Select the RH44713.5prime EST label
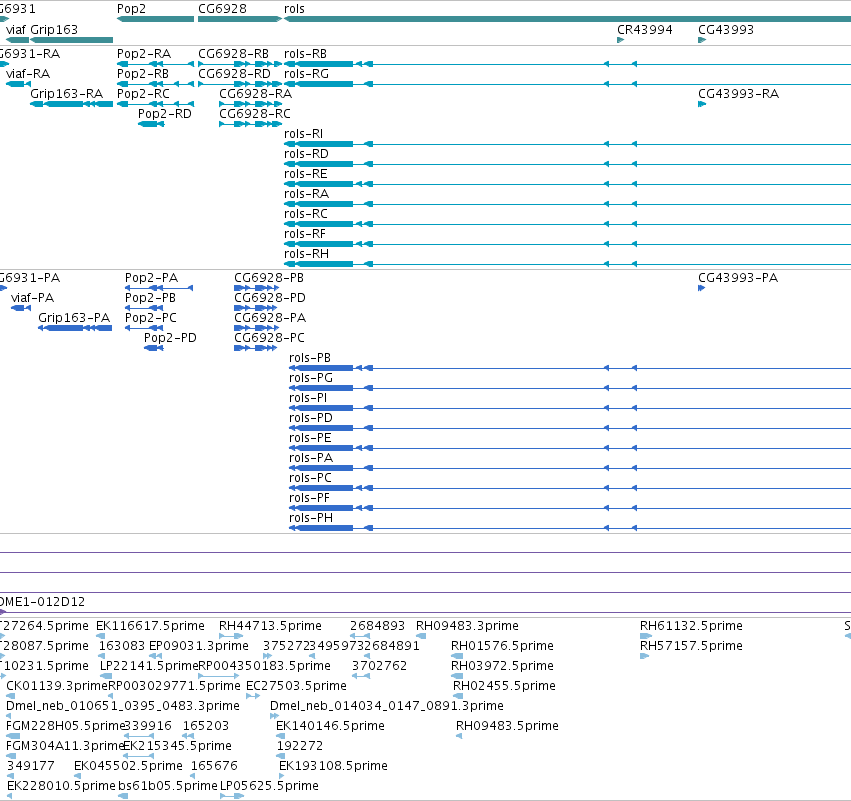The height and width of the screenshot is (801, 851). [x=270, y=626]
